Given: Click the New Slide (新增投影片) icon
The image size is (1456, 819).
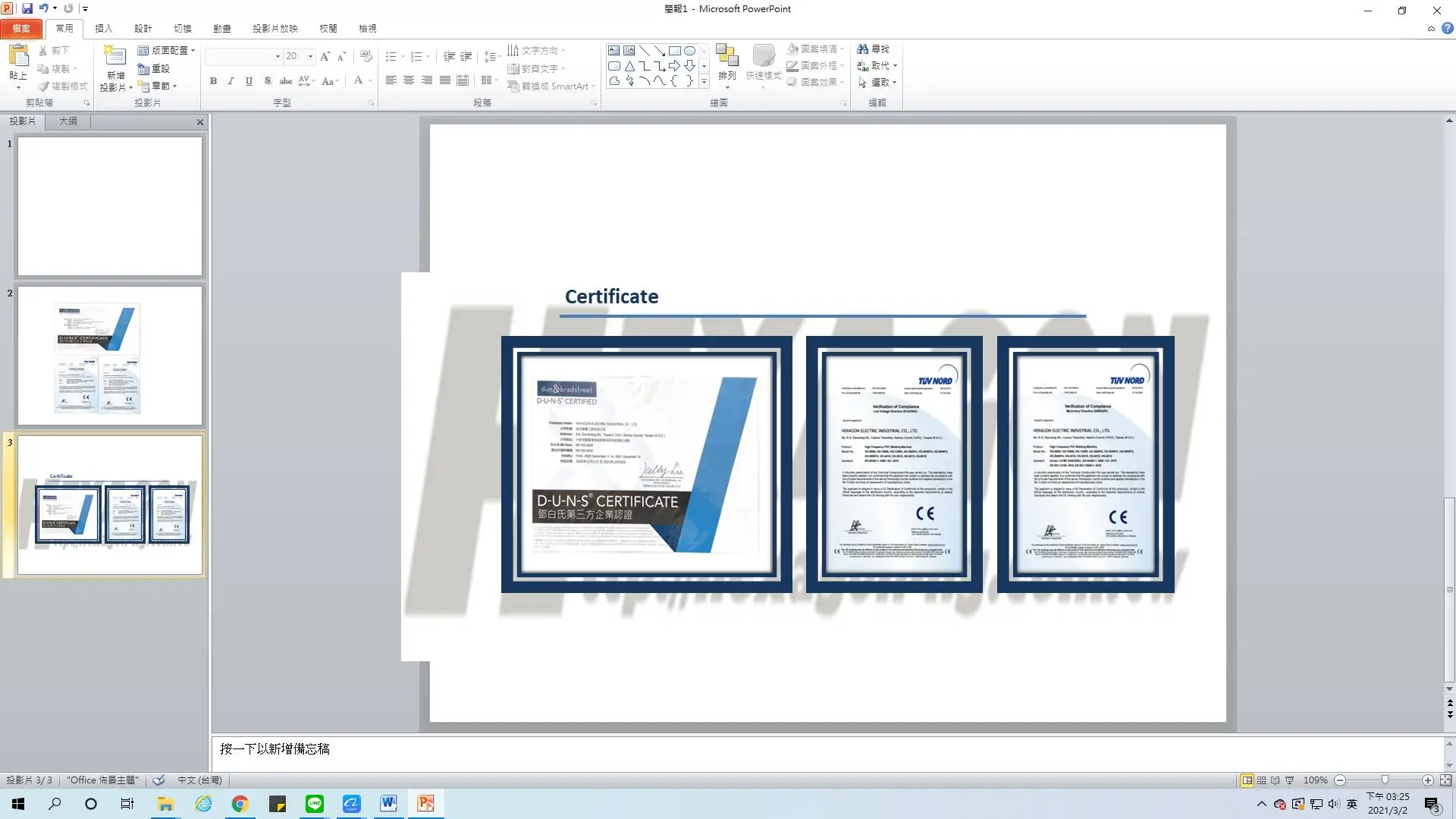Looking at the screenshot, I should click(115, 55).
